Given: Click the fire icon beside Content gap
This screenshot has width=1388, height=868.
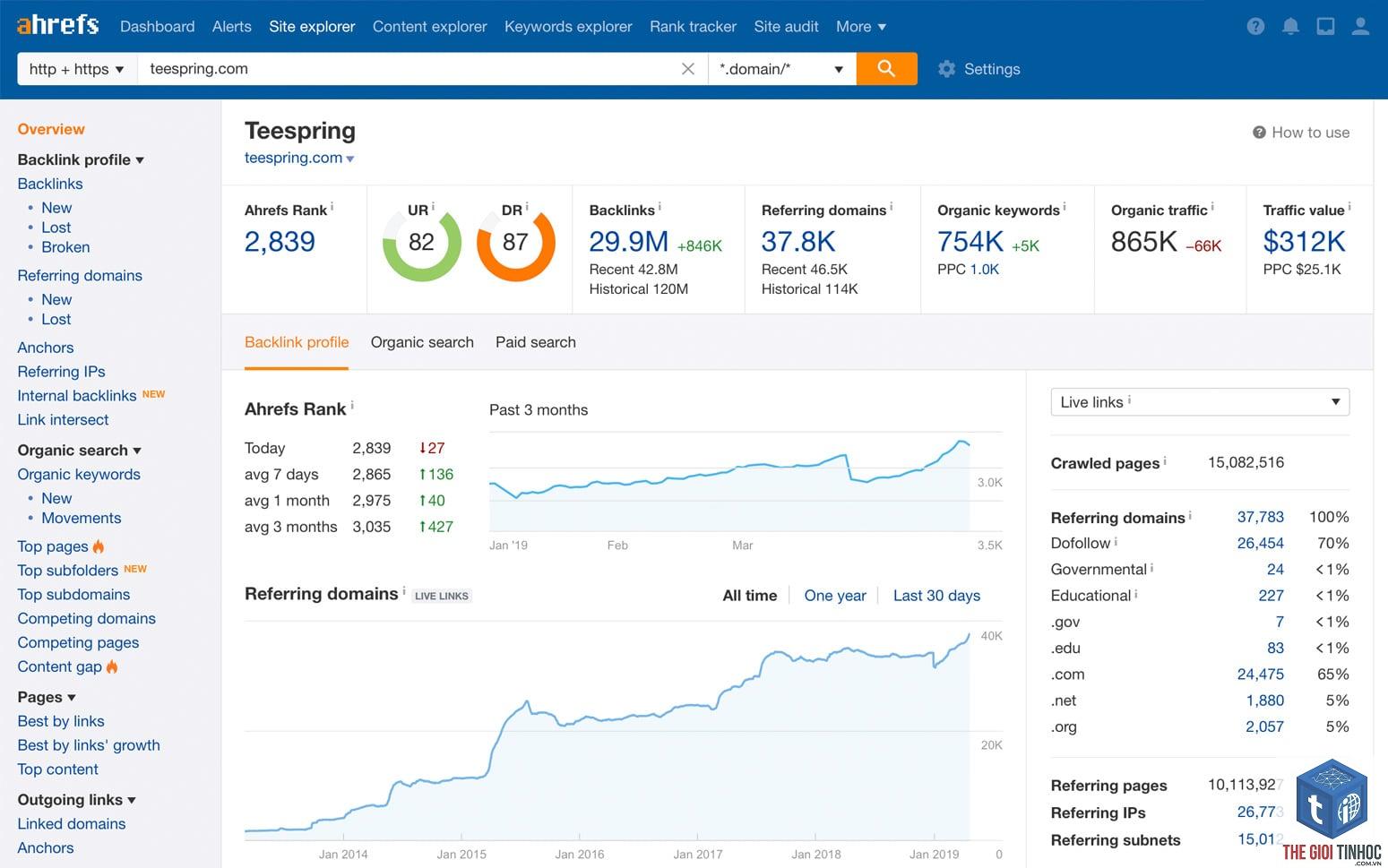Looking at the screenshot, I should pos(112,666).
